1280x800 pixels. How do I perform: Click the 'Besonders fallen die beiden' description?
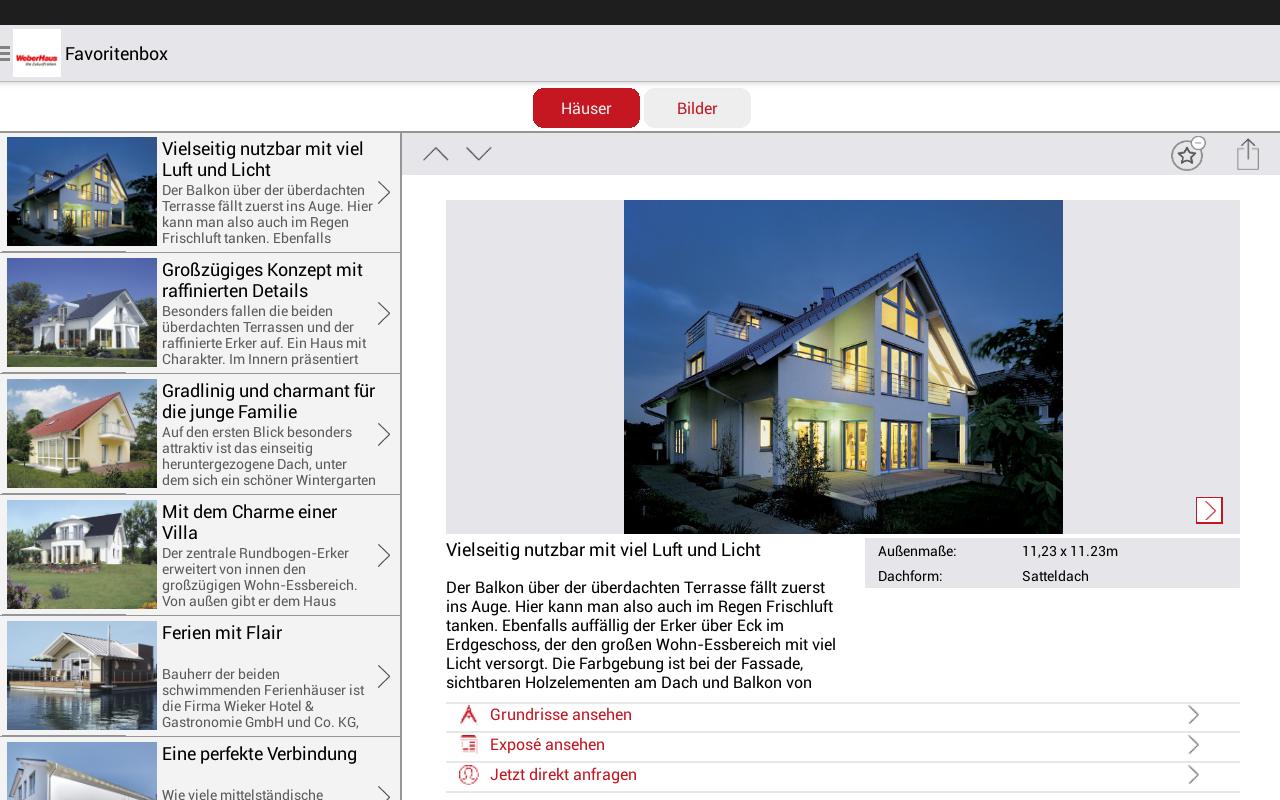[x=264, y=335]
